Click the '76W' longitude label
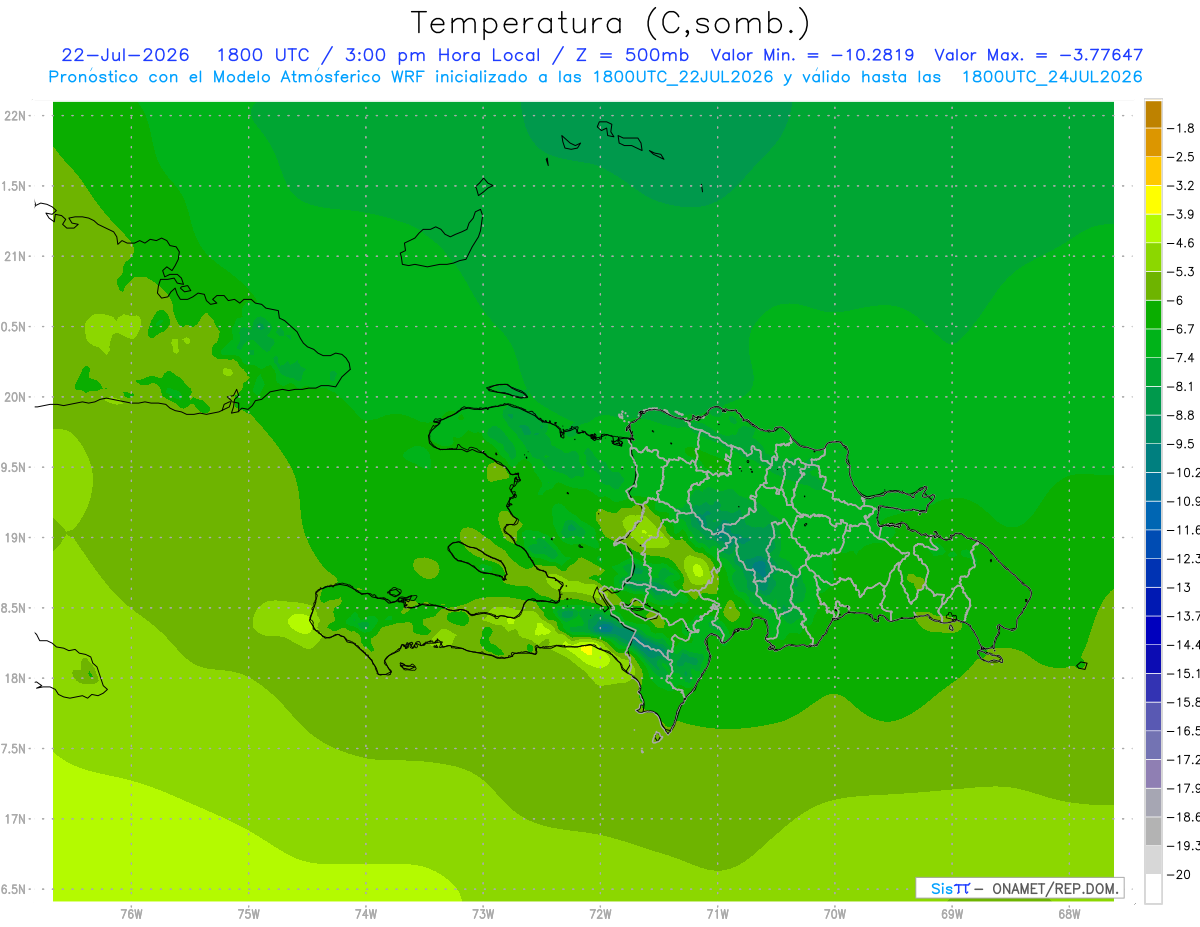 click(x=131, y=913)
